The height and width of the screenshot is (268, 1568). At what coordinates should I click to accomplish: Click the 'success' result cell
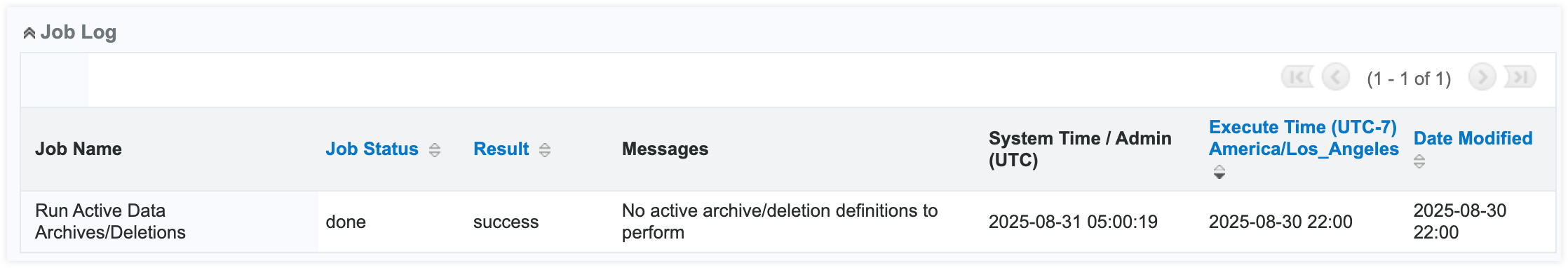[506, 222]
